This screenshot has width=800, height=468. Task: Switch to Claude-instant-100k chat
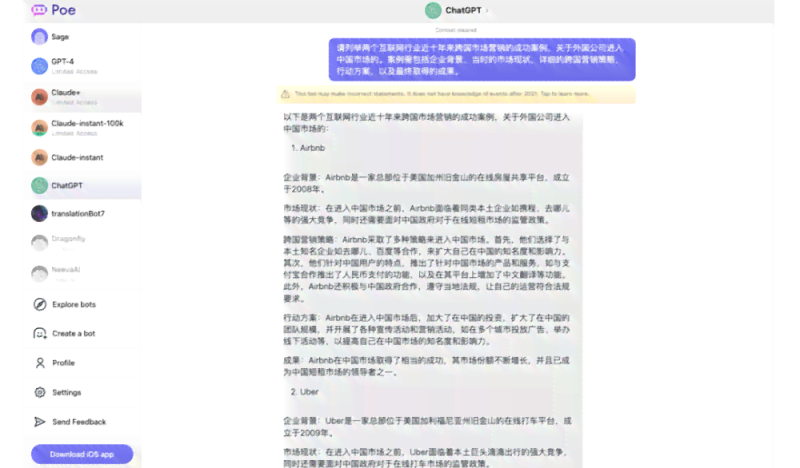84,128
